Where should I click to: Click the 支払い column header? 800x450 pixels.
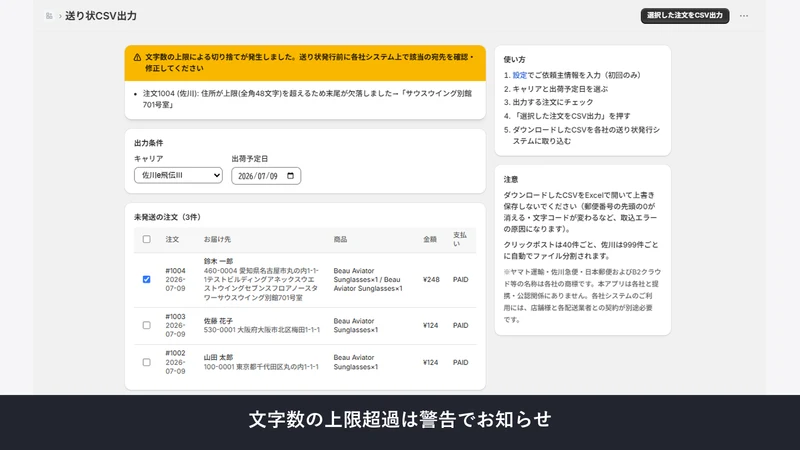[x=459, y=239]
